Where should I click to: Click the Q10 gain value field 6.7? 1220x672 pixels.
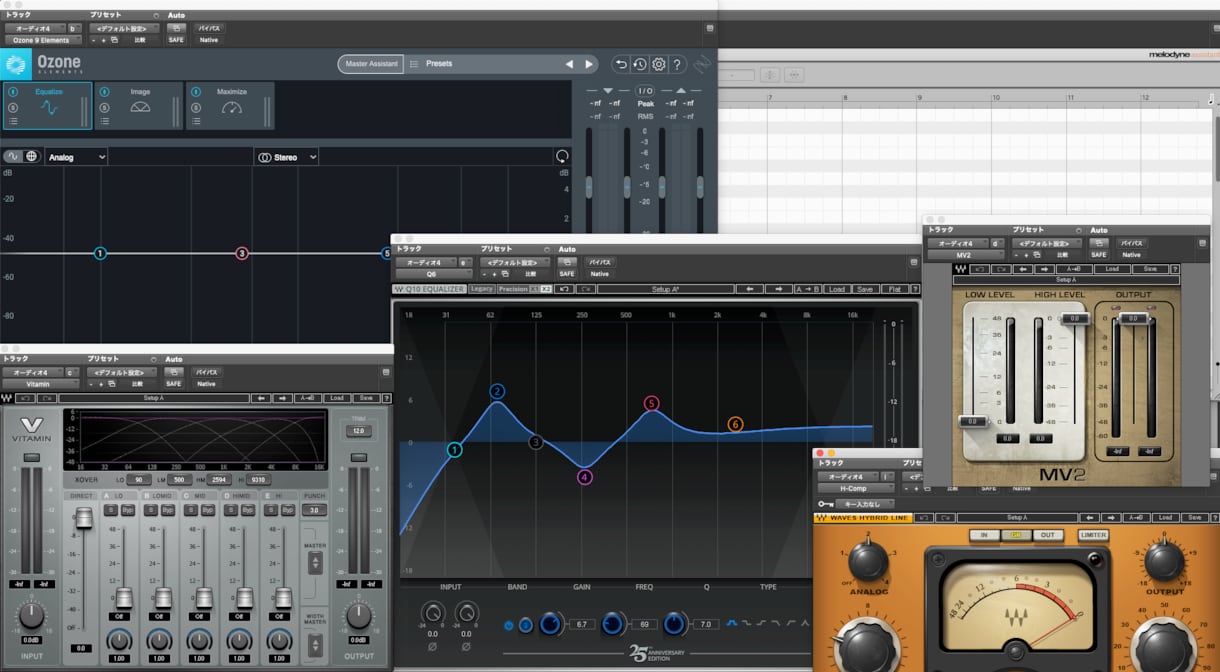[x=581, y=624]
